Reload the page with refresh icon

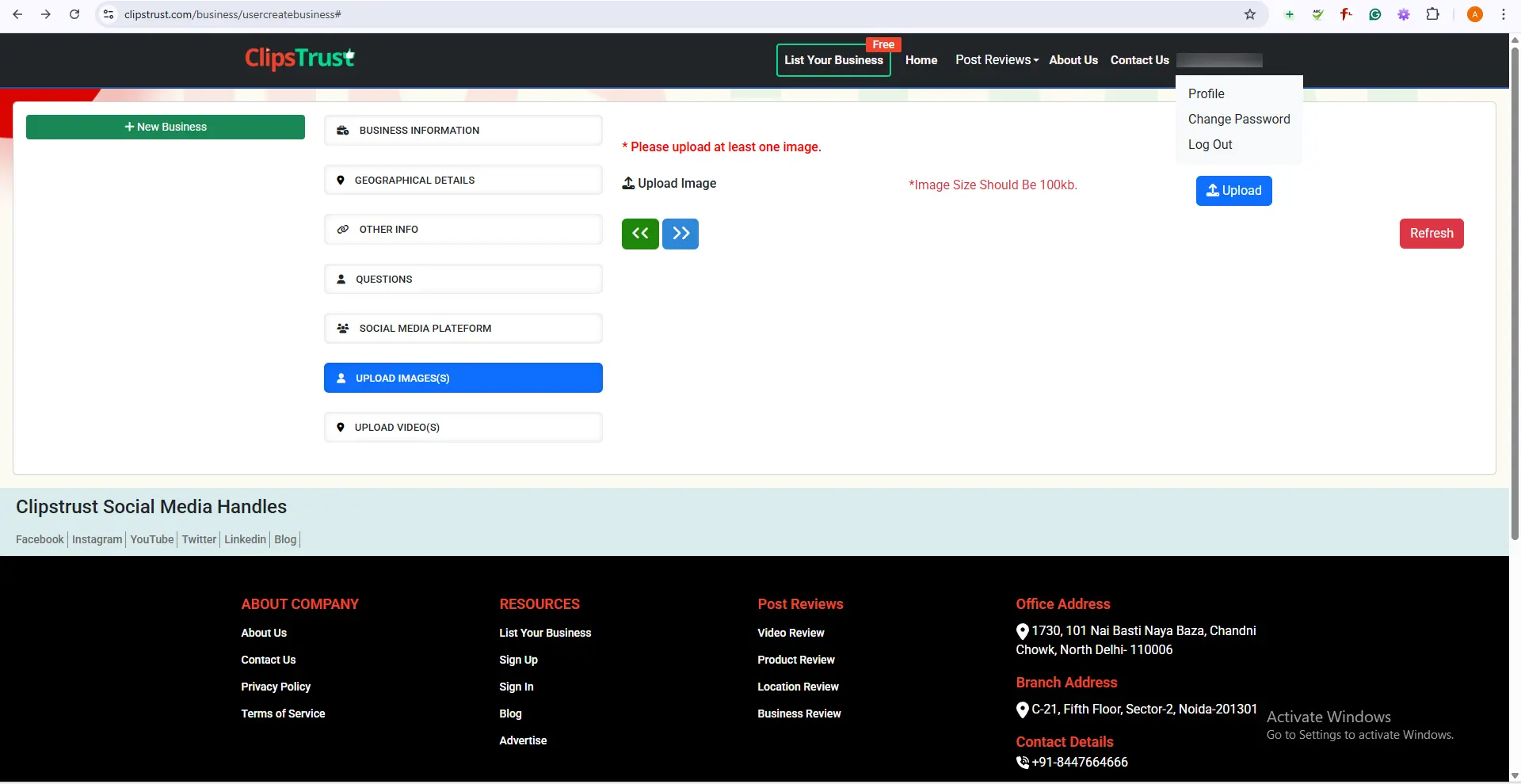(x=74, y=14)
